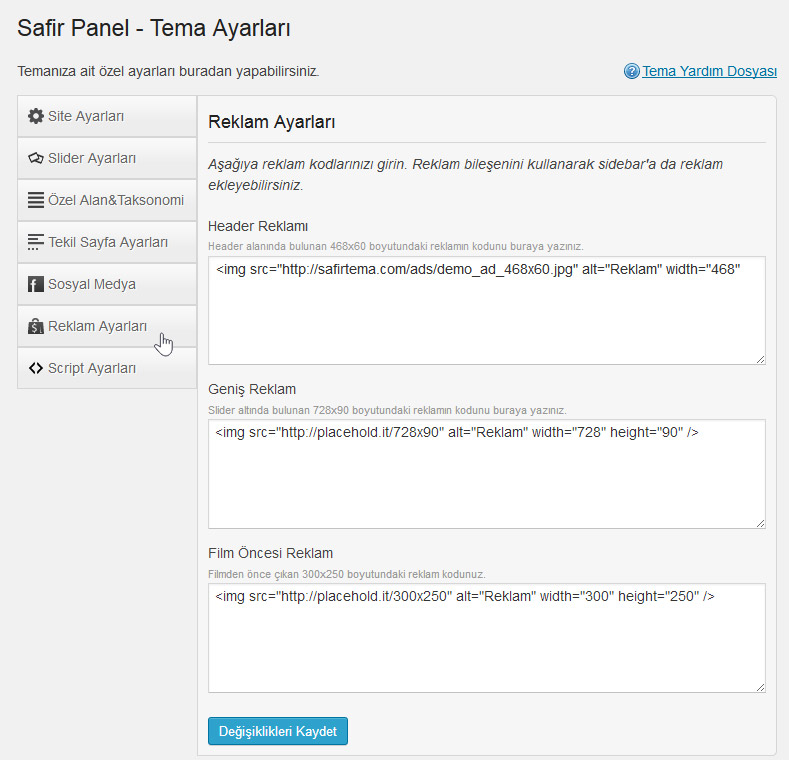Go to the Sosyal Medya tab
This screenshot has height=760, width=789.
[107, 284]
